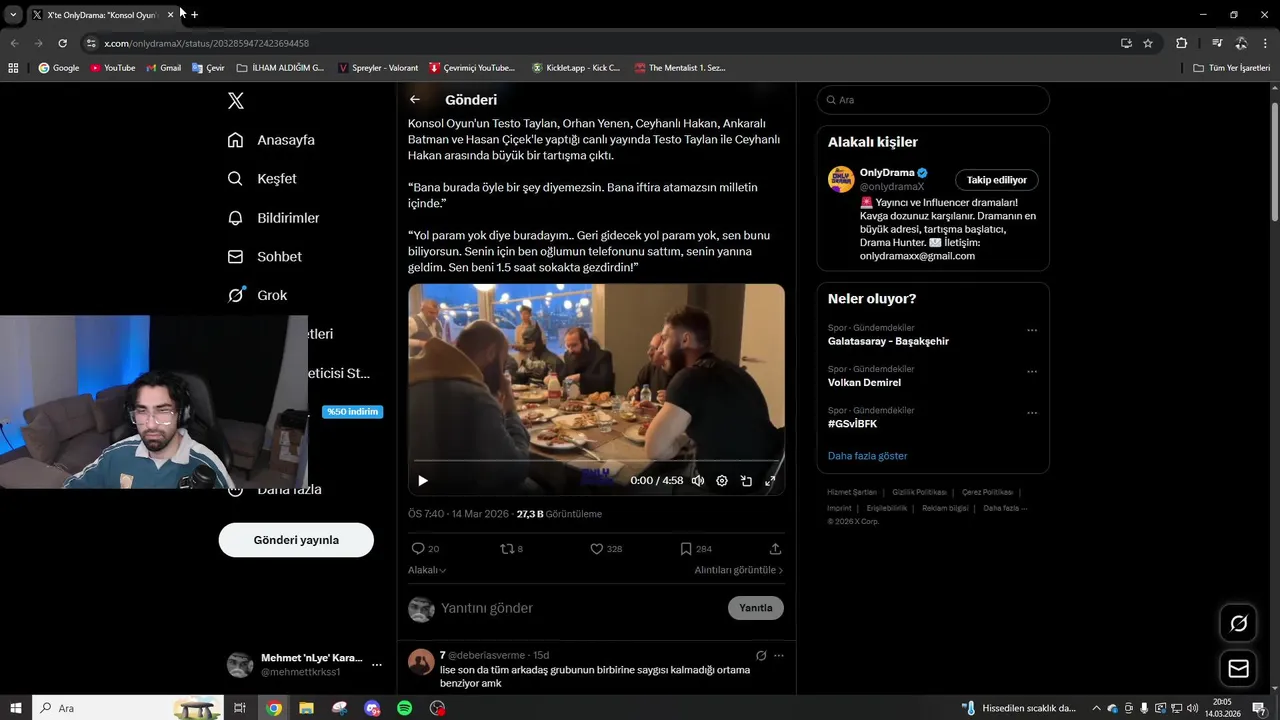Open the Grok floating button
Image resolution: width=1280 pixels, height=720 pixels.
coord(1238,624)
